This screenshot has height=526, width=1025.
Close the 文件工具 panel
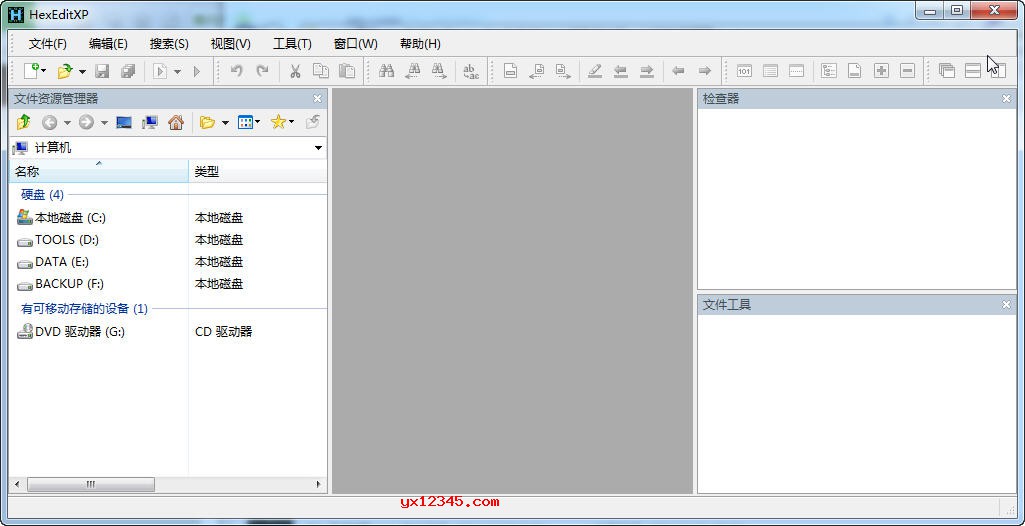click(x=1007, y=304)
